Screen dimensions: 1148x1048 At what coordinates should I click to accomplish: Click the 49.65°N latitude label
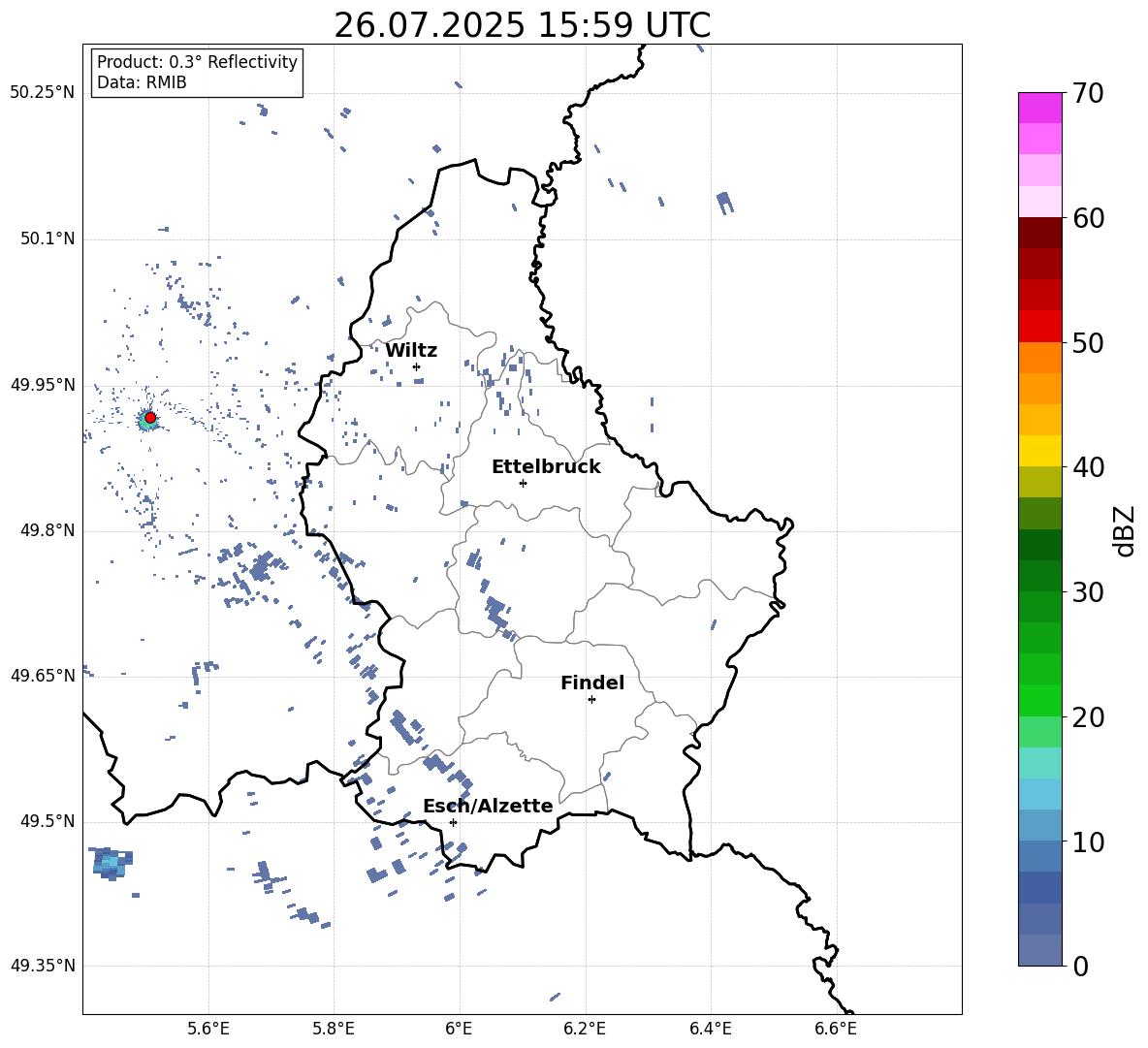click(x=43, y=676)
